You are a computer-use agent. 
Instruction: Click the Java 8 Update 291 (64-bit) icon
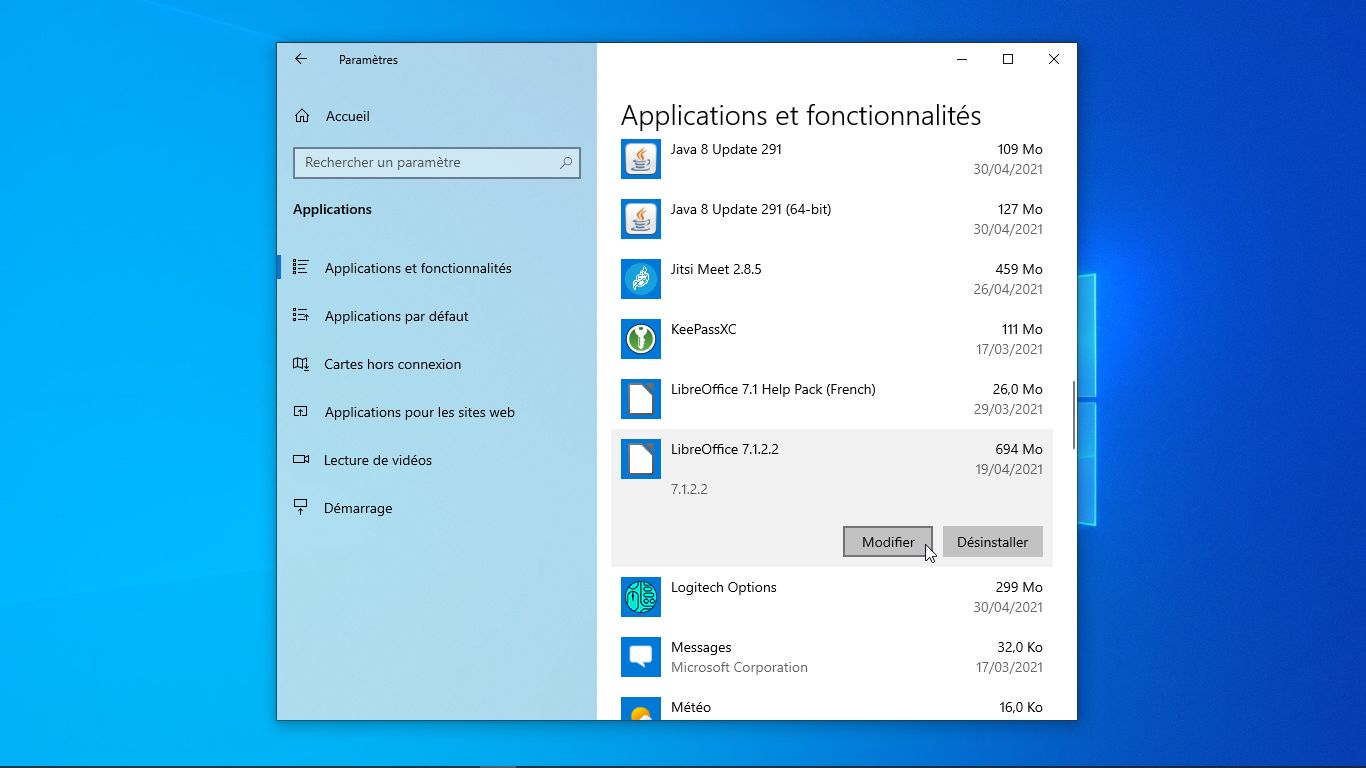(x=641, y=219)
